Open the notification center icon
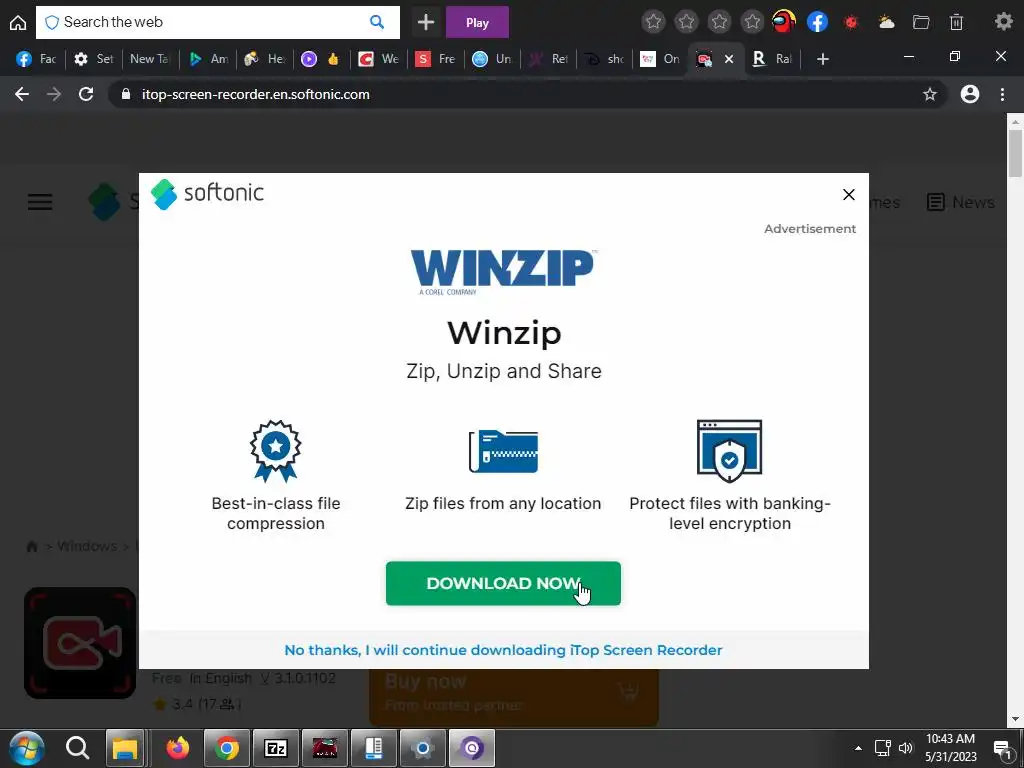1024x768 pixels. [1002, 748]
